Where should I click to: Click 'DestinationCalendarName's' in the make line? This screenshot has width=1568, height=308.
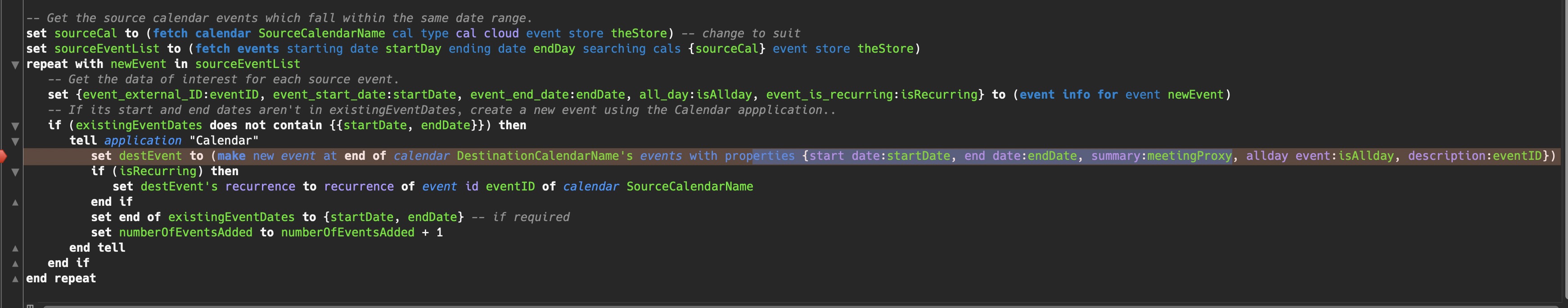point(545,156)
